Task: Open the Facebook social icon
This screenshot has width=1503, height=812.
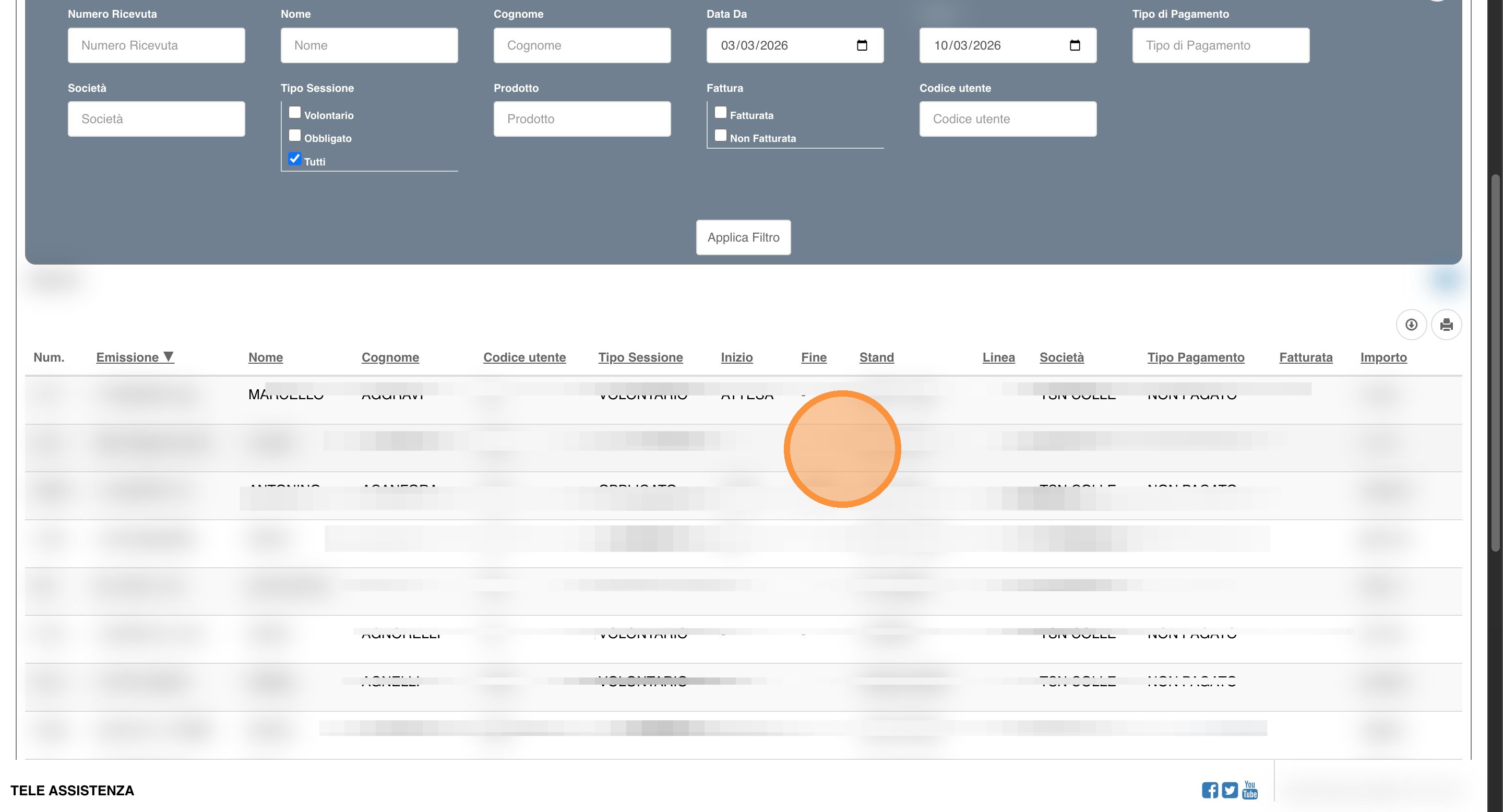Action: [1210, 790]
